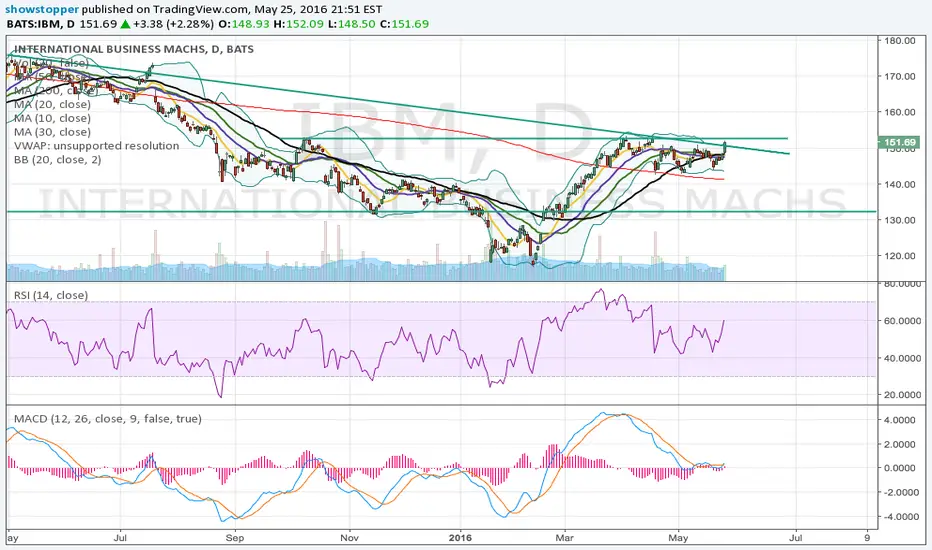Screen dimensions: 932x550
Task: Select the MA (20, close) indicator label
Action: (52, 105)
